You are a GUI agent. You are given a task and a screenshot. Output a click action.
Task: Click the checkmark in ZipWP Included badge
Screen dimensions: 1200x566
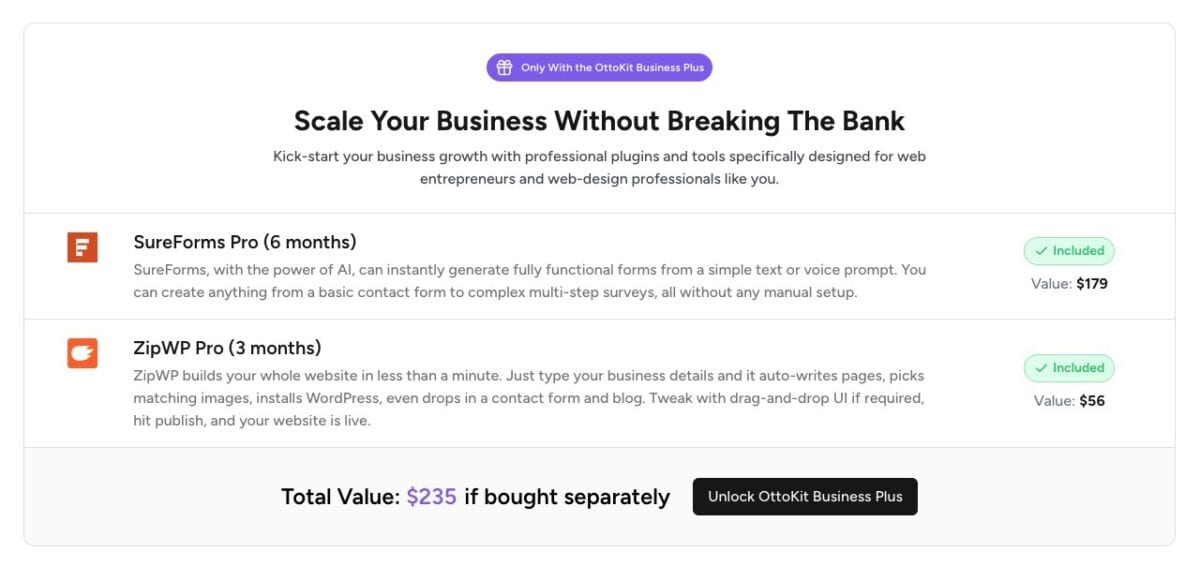[1042, 368]
